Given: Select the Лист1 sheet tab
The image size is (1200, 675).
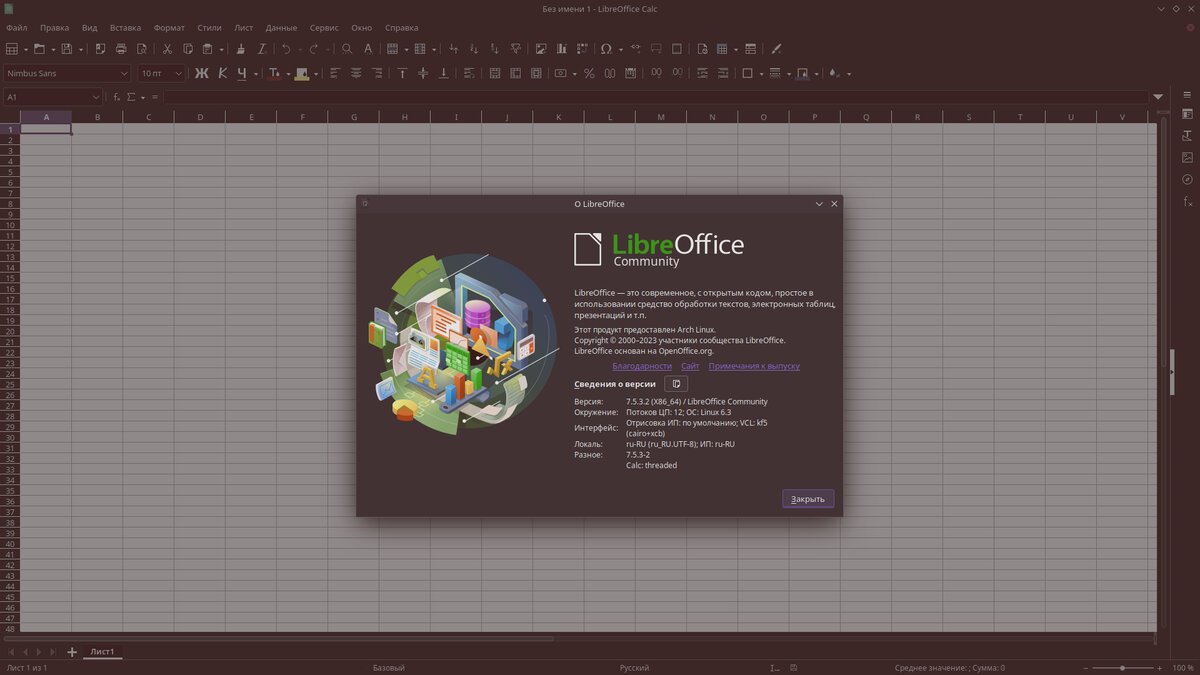Looking at the screenshot, I should (x=102, y=651).
